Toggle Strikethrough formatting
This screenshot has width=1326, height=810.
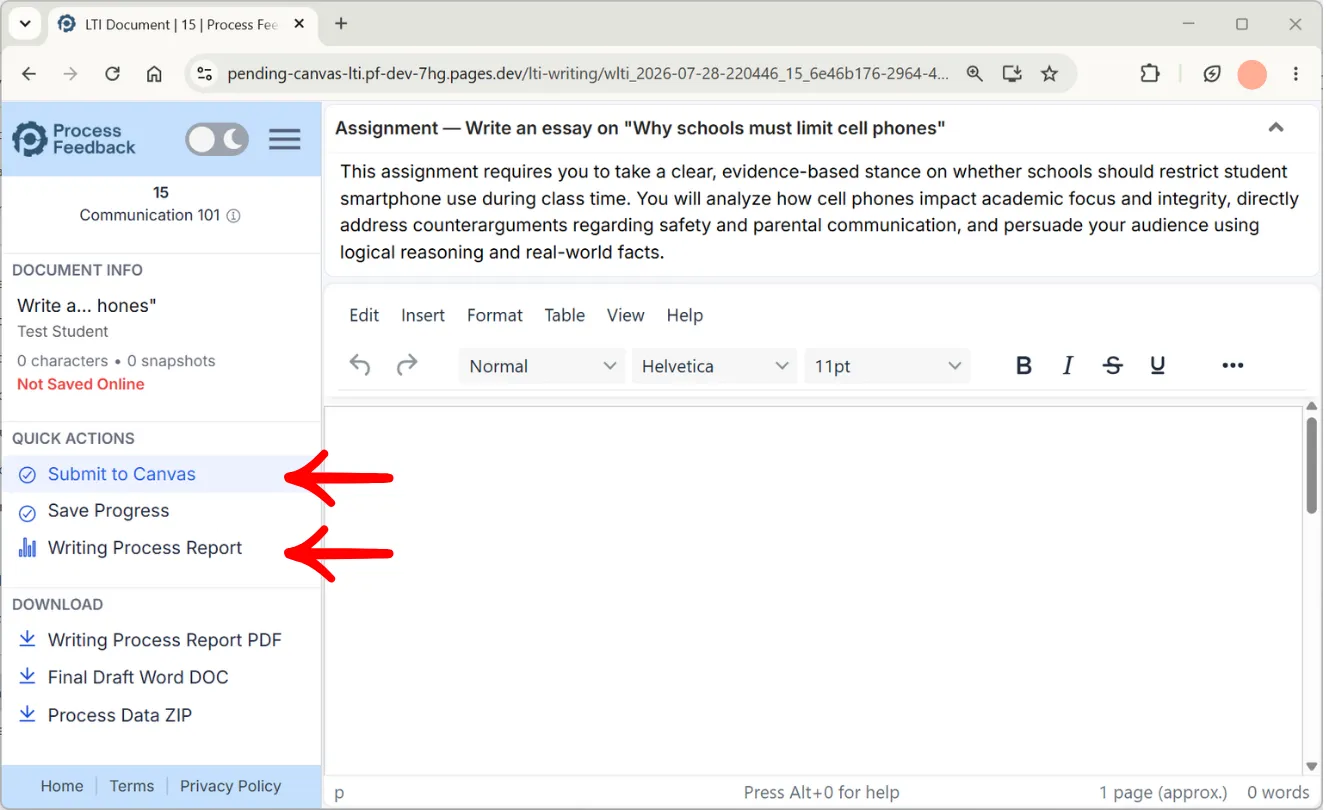click(x=1112, y=366)
